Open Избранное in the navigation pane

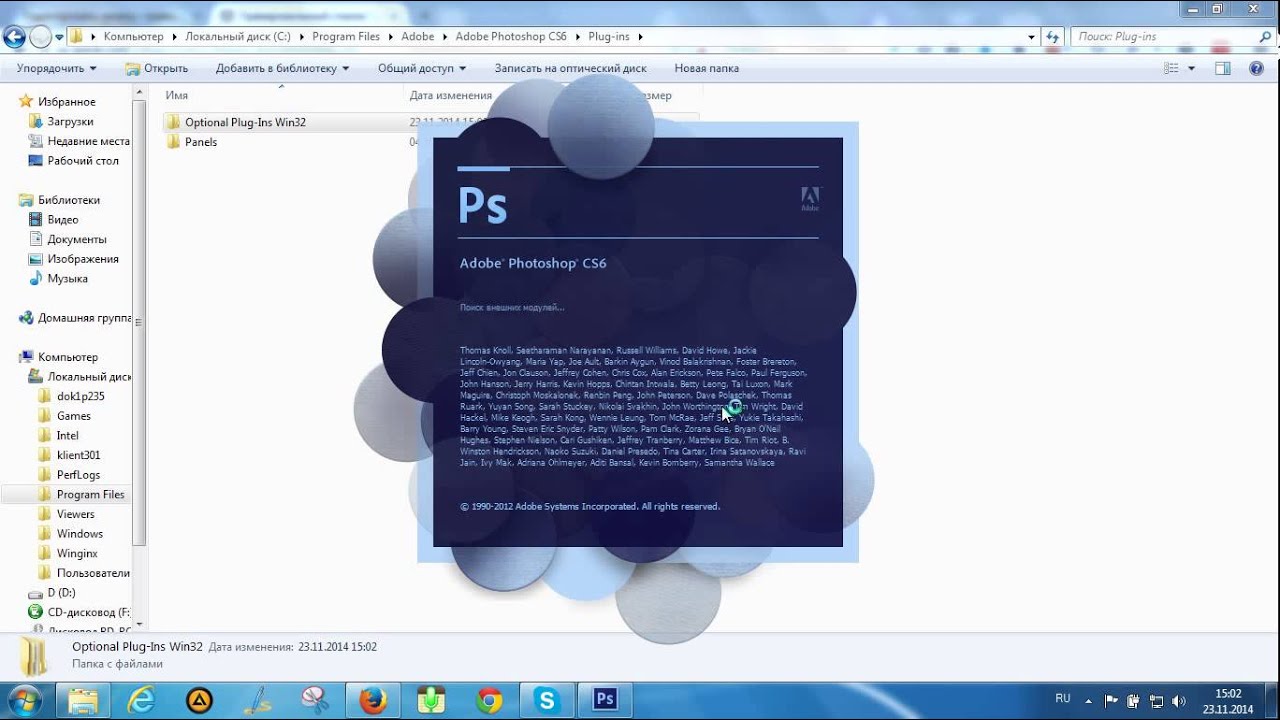(66, 102)
